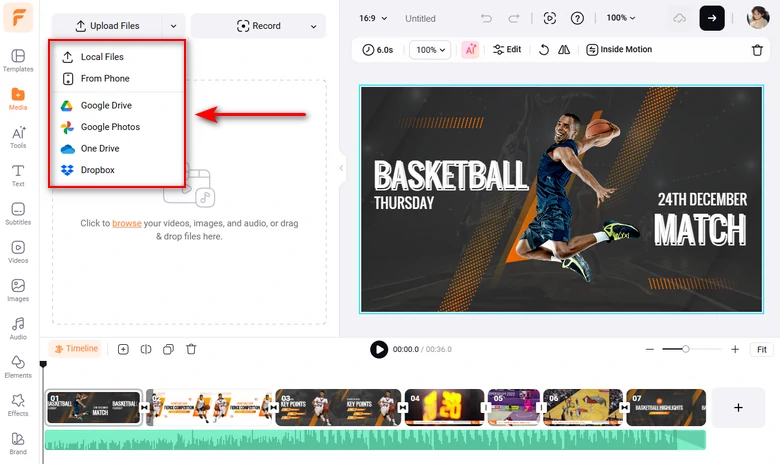Viewport: 780px width, 464px height.
Task: Click the Fit timeline button
Action: [762, 350]
